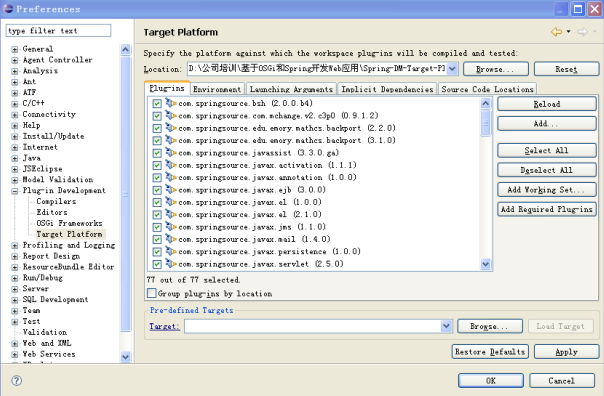Image resolution: width=604 pixels, height=396 pixels.
Task: Expand the Java tree node
Action: [15, 158]
